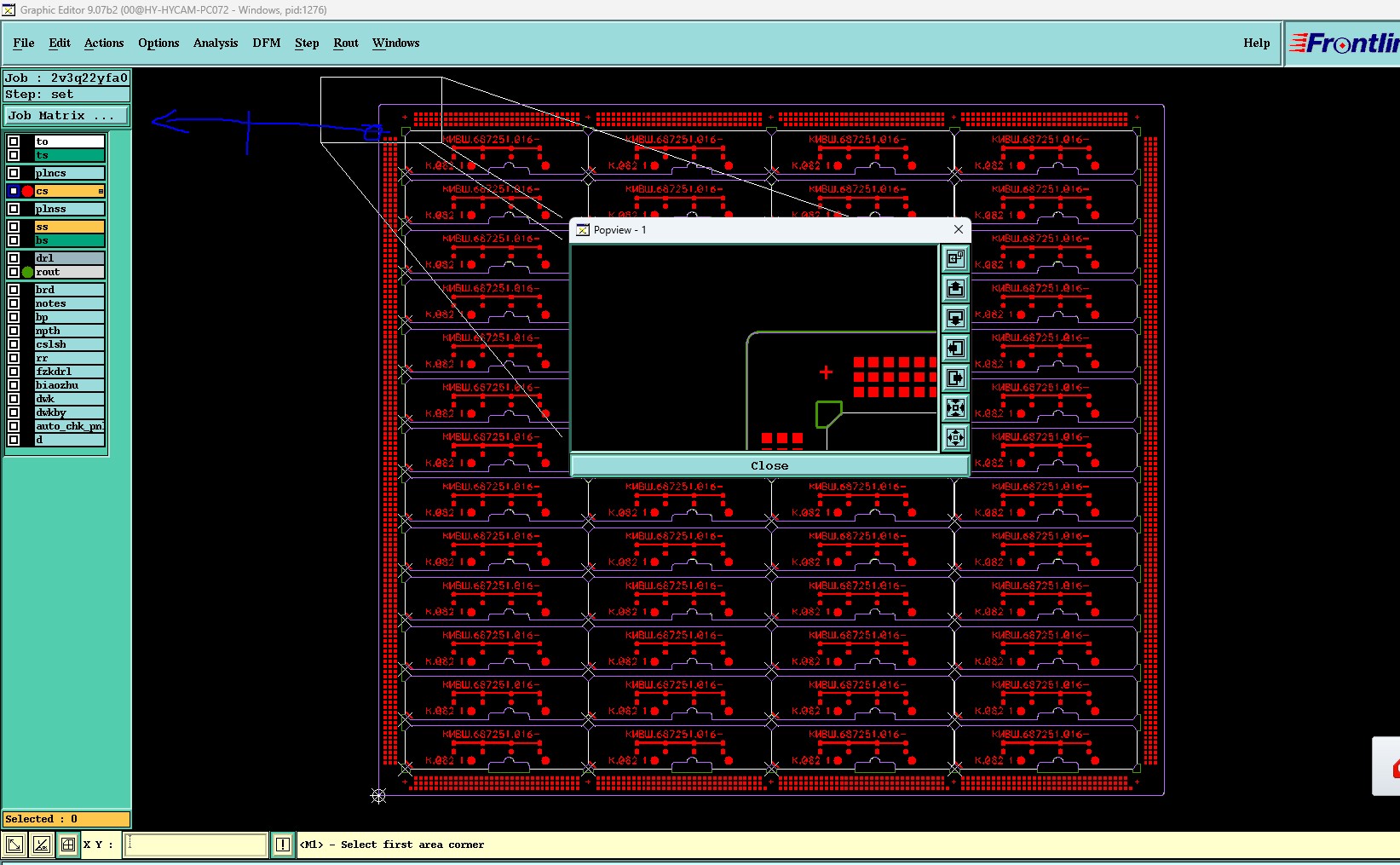The height and width of the screenshot is (865, 1400).
Task: Toggle display checkbox for layer biaozhu
Action: 14,385
